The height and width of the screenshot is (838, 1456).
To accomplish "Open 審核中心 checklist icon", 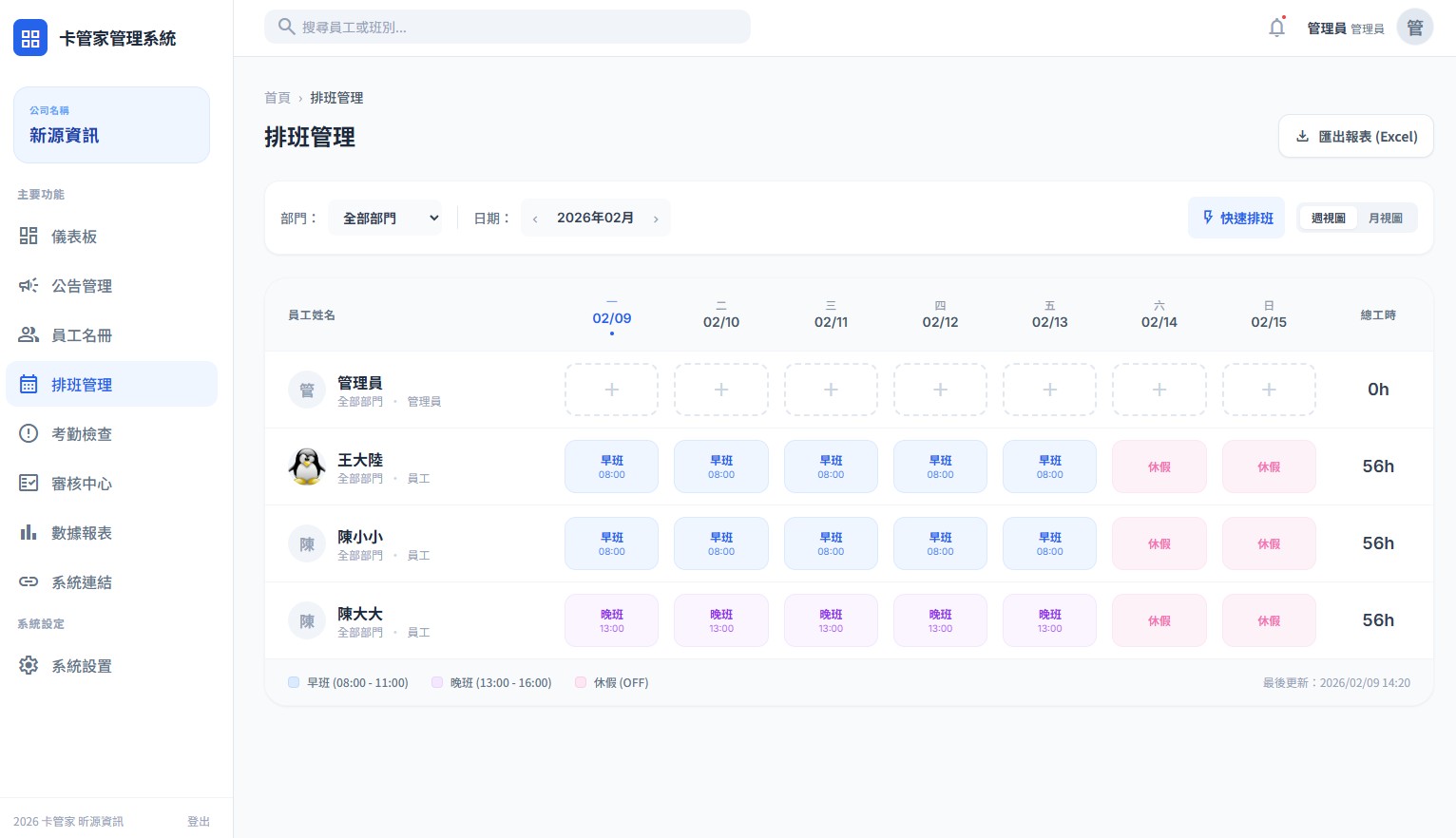I will 29,484.
